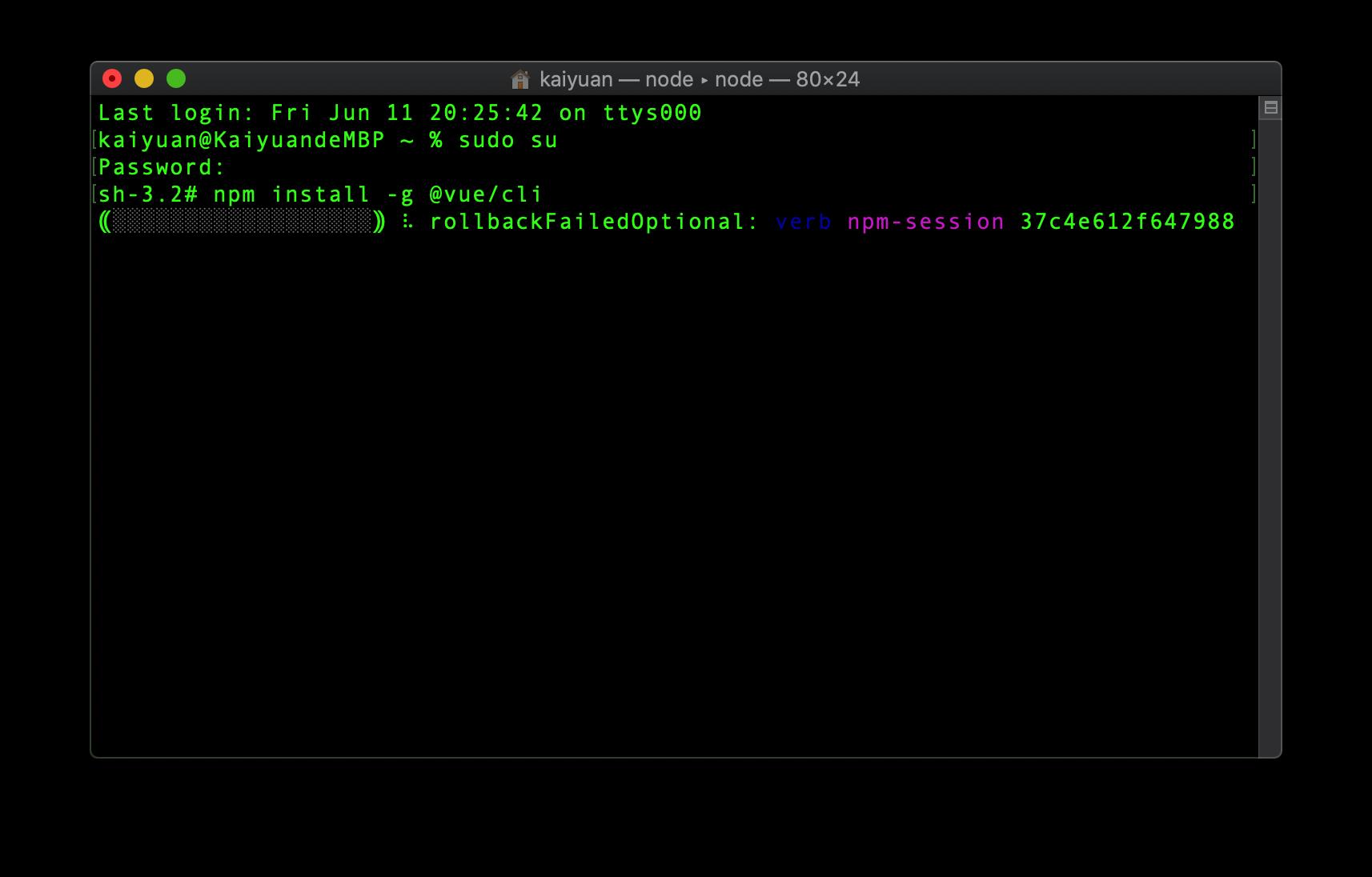Click the window title 'kaiyuan — node ▸ node — 80×24'

coord(700,79)
